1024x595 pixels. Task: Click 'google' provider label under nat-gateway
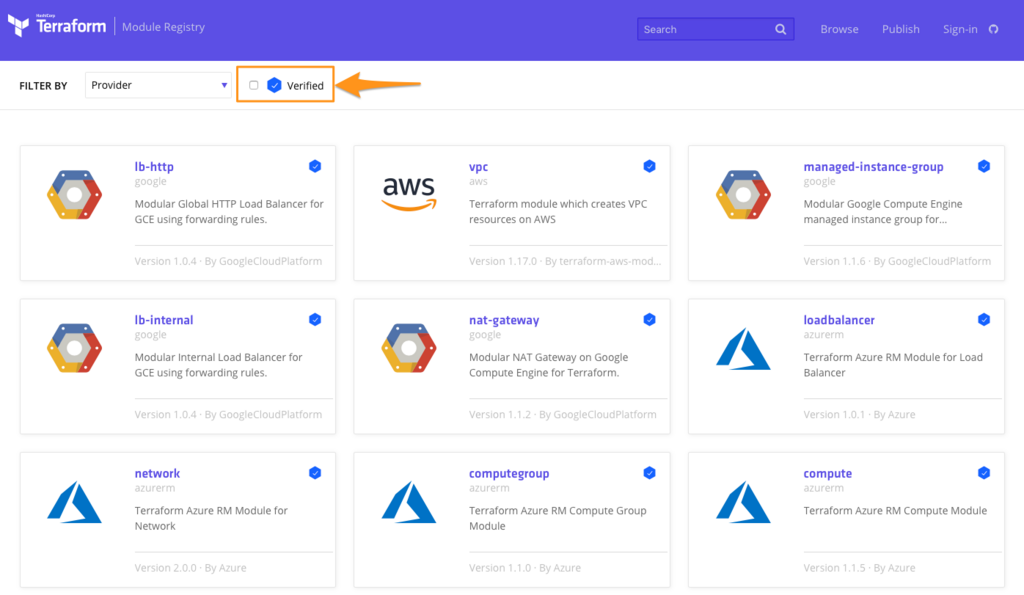[485, 335]
